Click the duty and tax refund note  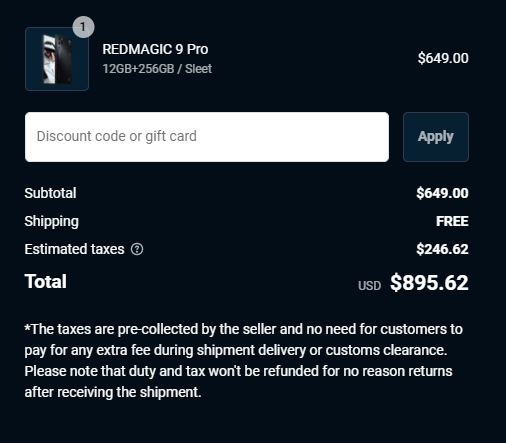[x=238, y=382]
